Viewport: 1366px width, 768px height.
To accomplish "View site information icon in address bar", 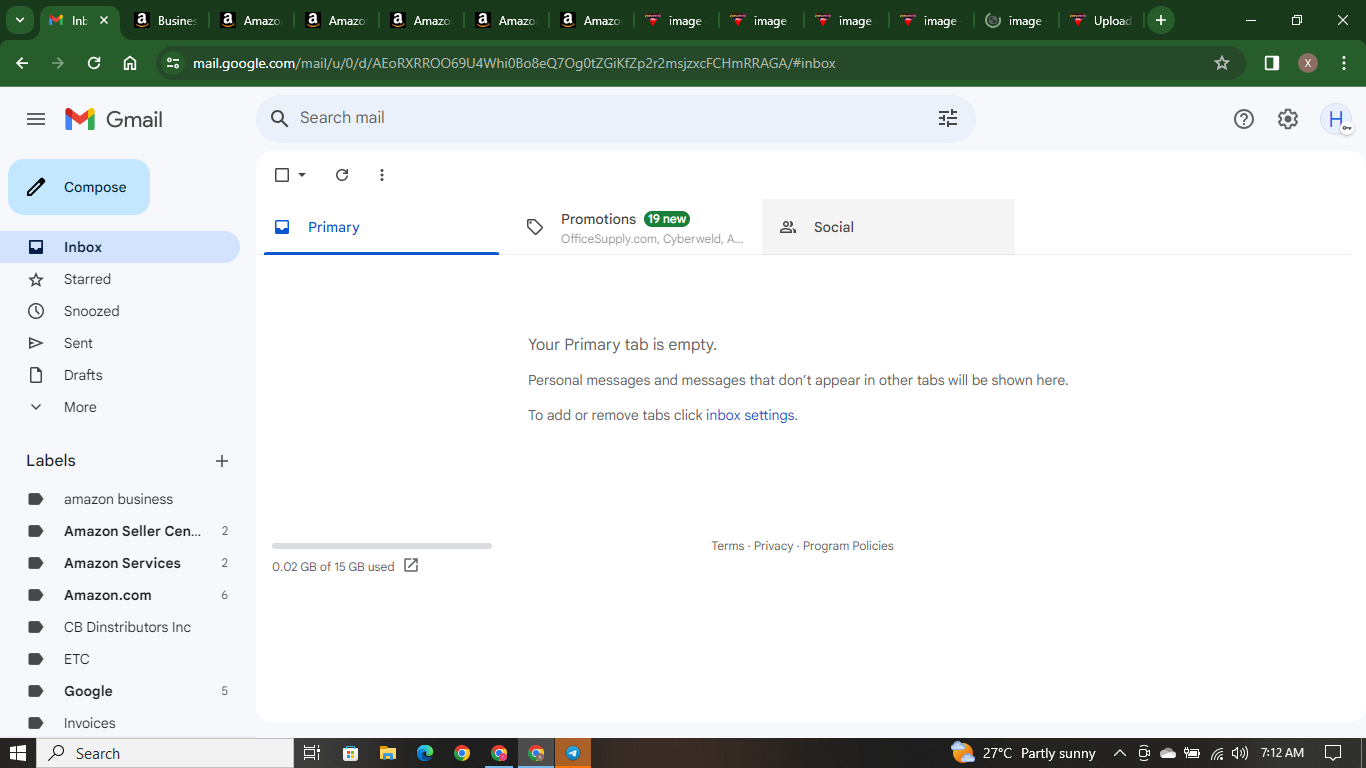I will [173, 63].
